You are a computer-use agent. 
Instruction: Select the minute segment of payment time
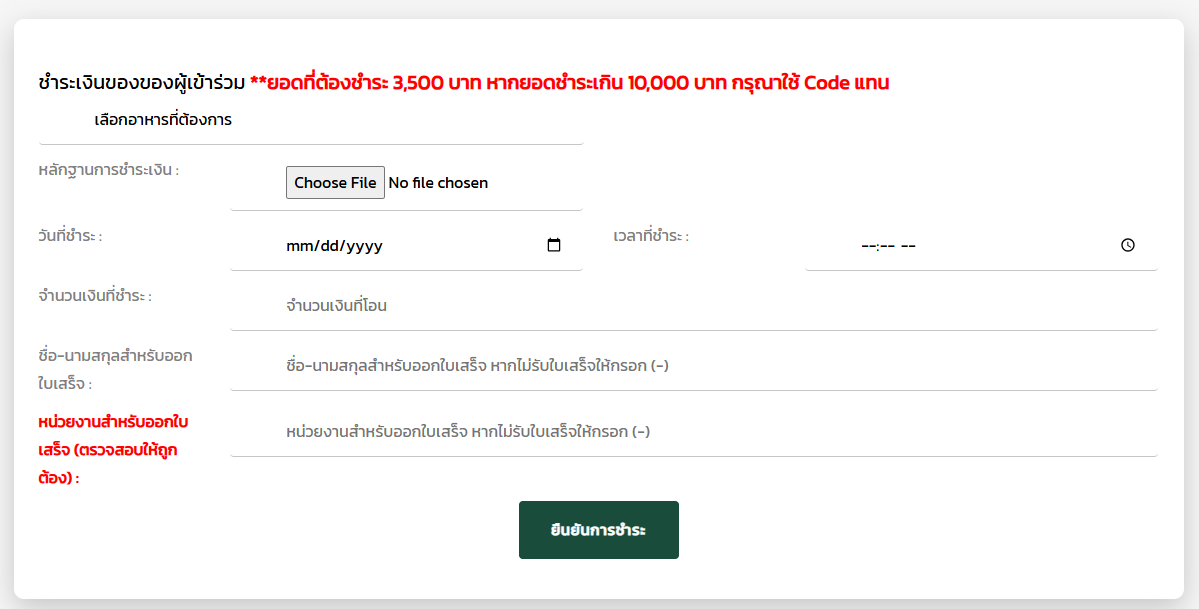click(887, 246)
